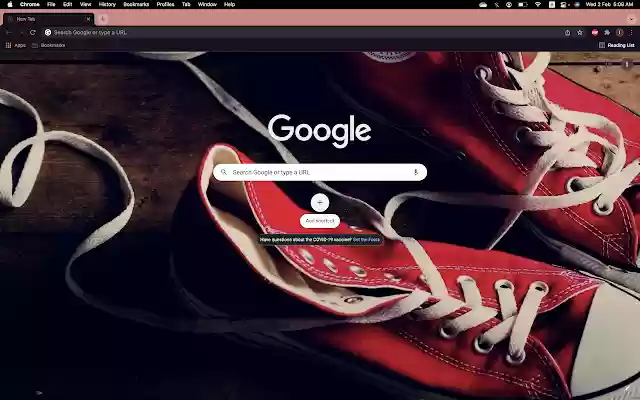Click the date and time display
The image size is (640, 400).
pos(609,4)
